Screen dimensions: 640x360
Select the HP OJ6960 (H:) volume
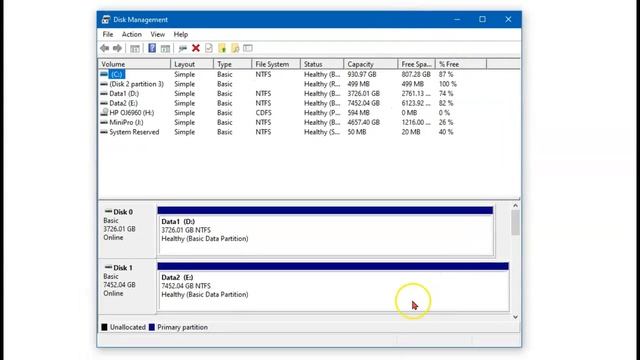[131, 113]
